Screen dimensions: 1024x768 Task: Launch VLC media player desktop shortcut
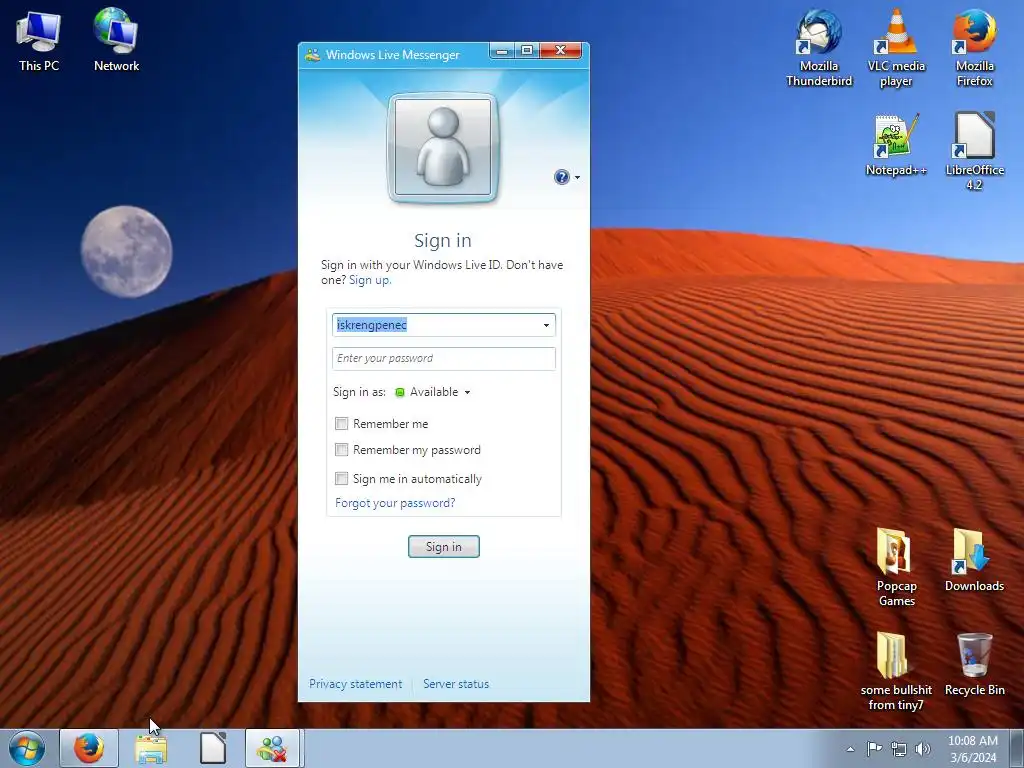(896, 47)
